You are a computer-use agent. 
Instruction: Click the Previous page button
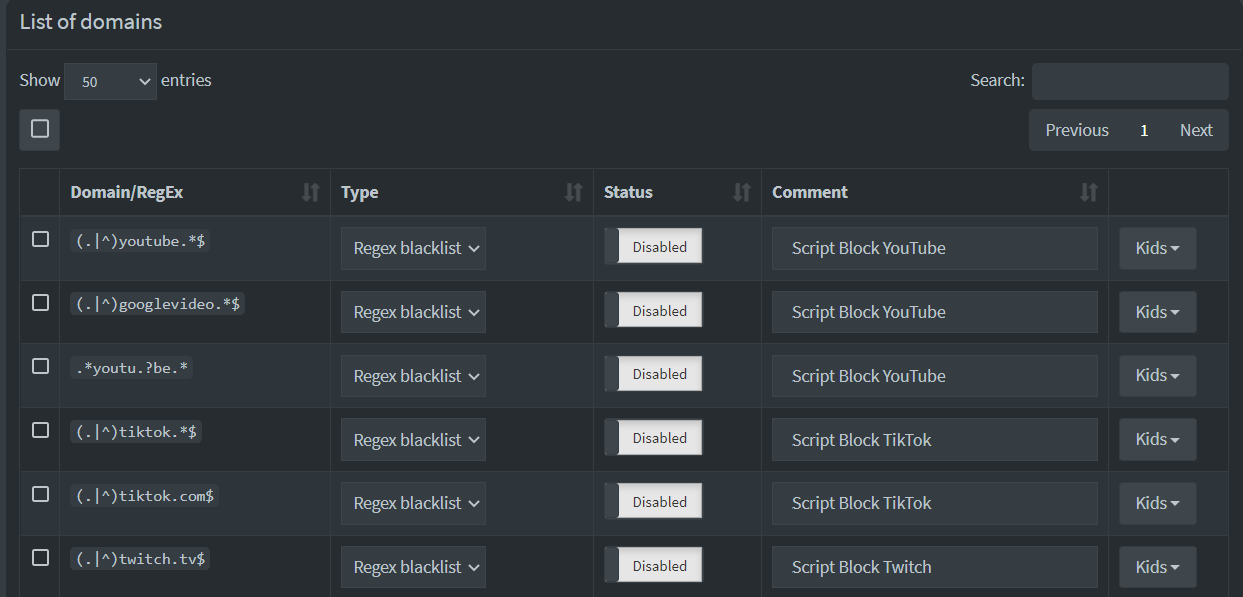(1077, 130)
